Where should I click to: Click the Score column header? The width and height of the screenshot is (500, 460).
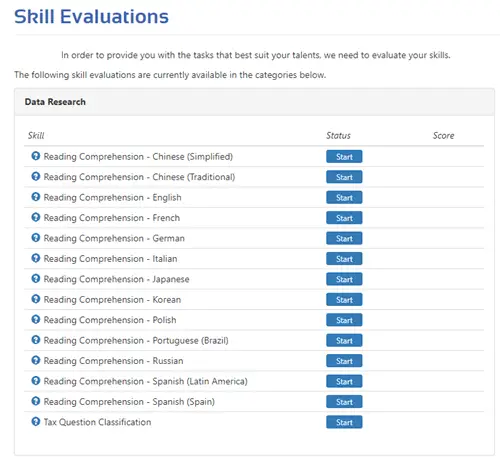pyautogui.click(x=443, y=135)
